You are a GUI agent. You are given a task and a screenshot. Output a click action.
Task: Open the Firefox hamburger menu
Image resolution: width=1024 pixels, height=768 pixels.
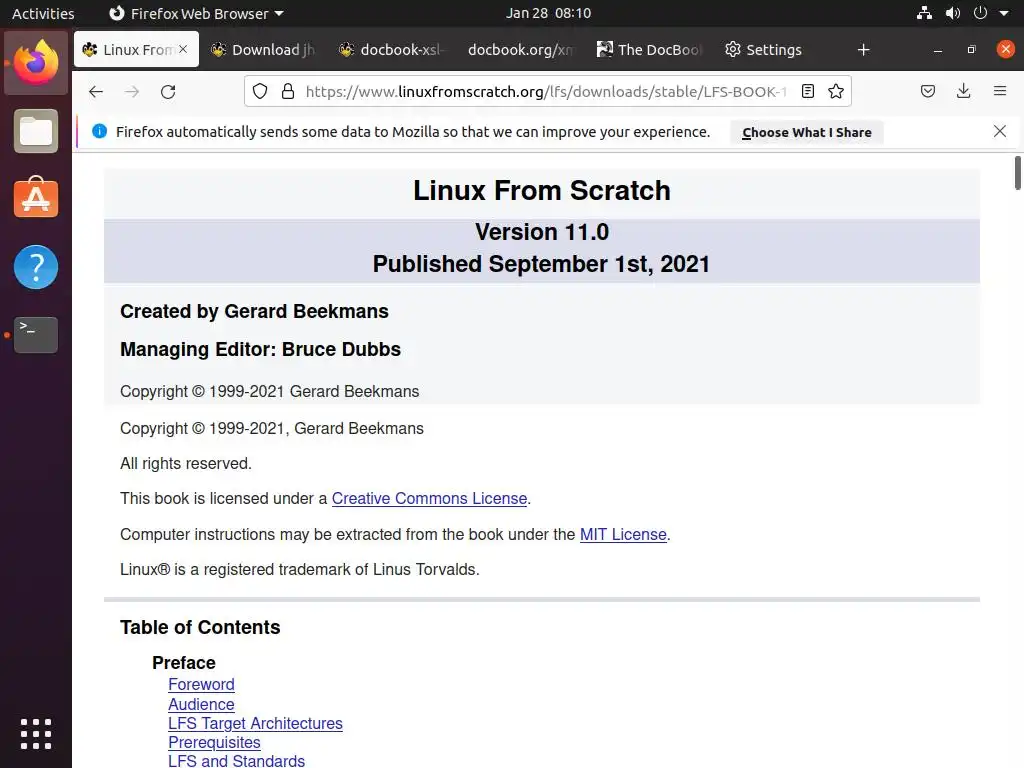click(x=999, y=91)
